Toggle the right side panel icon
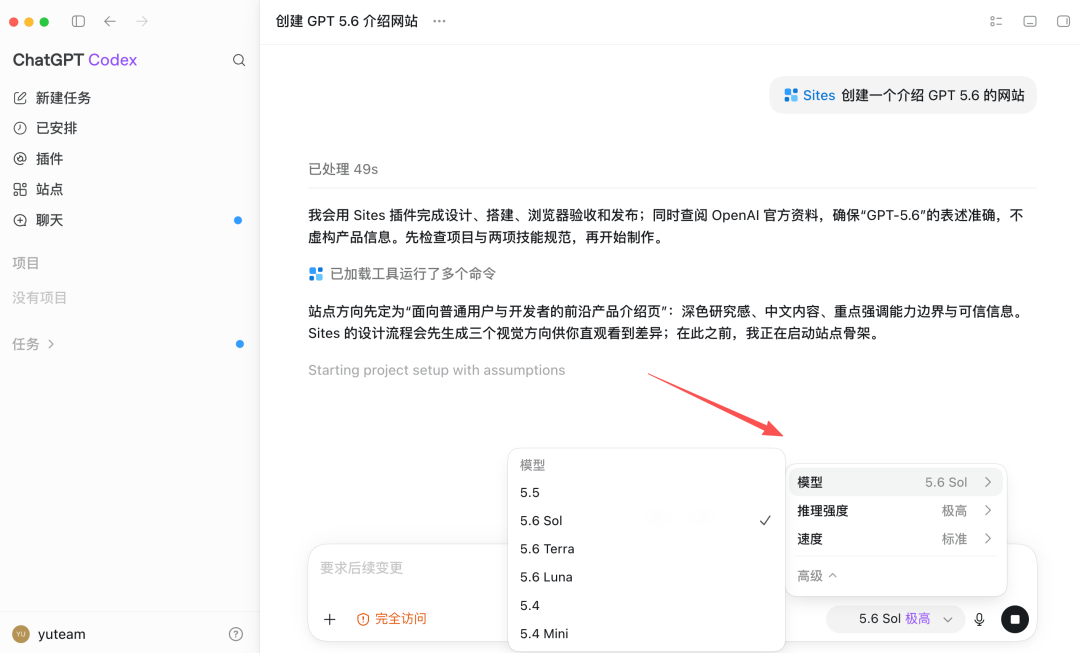 coord(1063,21)
